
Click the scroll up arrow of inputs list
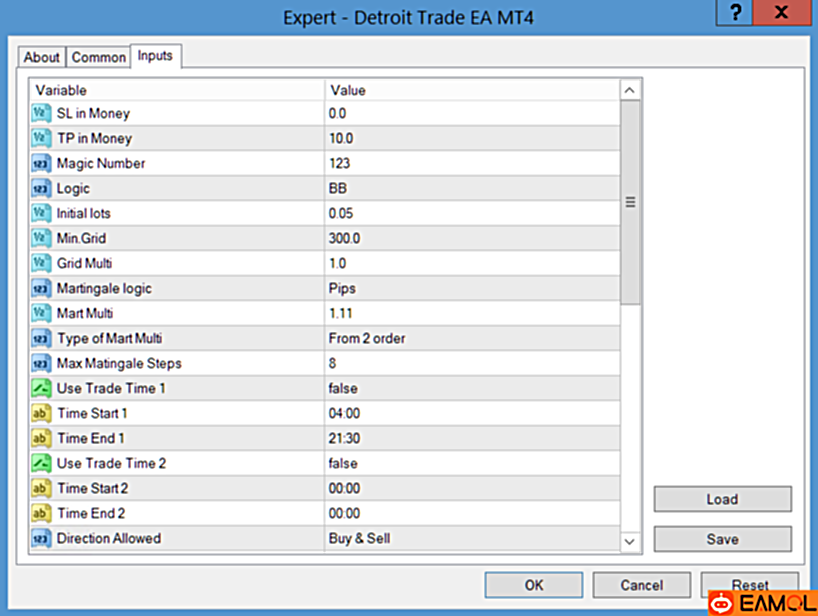coord(630,90)
